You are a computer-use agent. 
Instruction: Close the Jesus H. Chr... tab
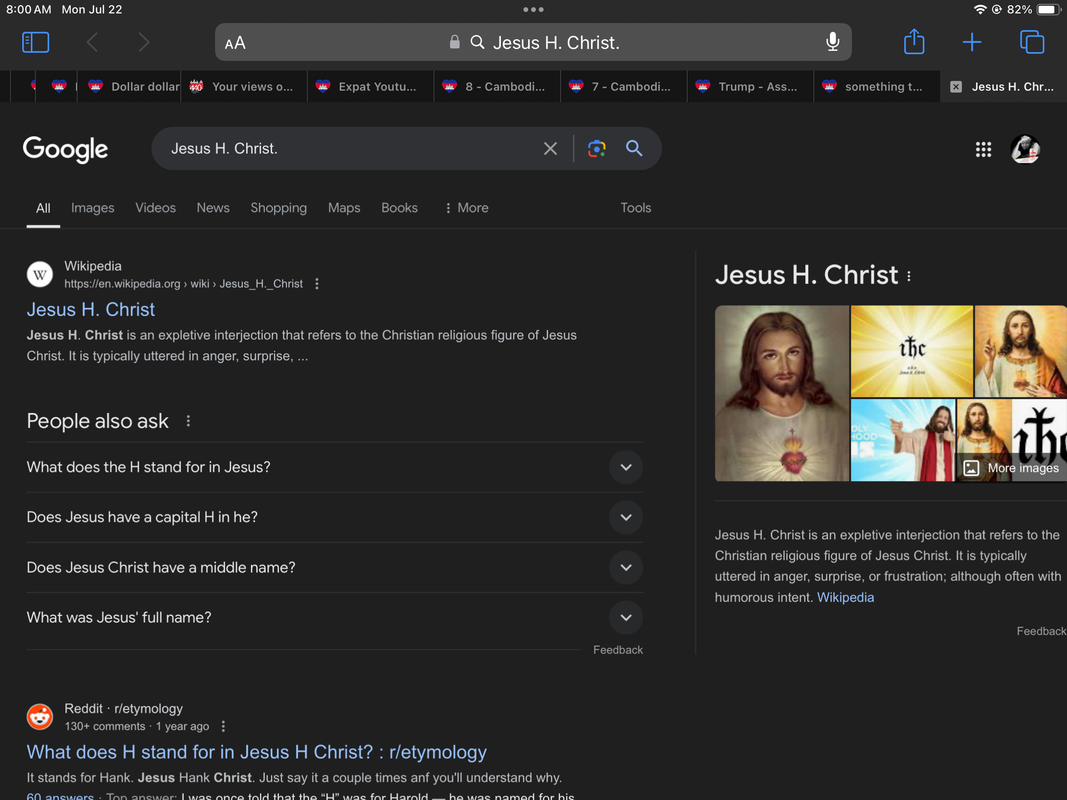pos(955,86)
